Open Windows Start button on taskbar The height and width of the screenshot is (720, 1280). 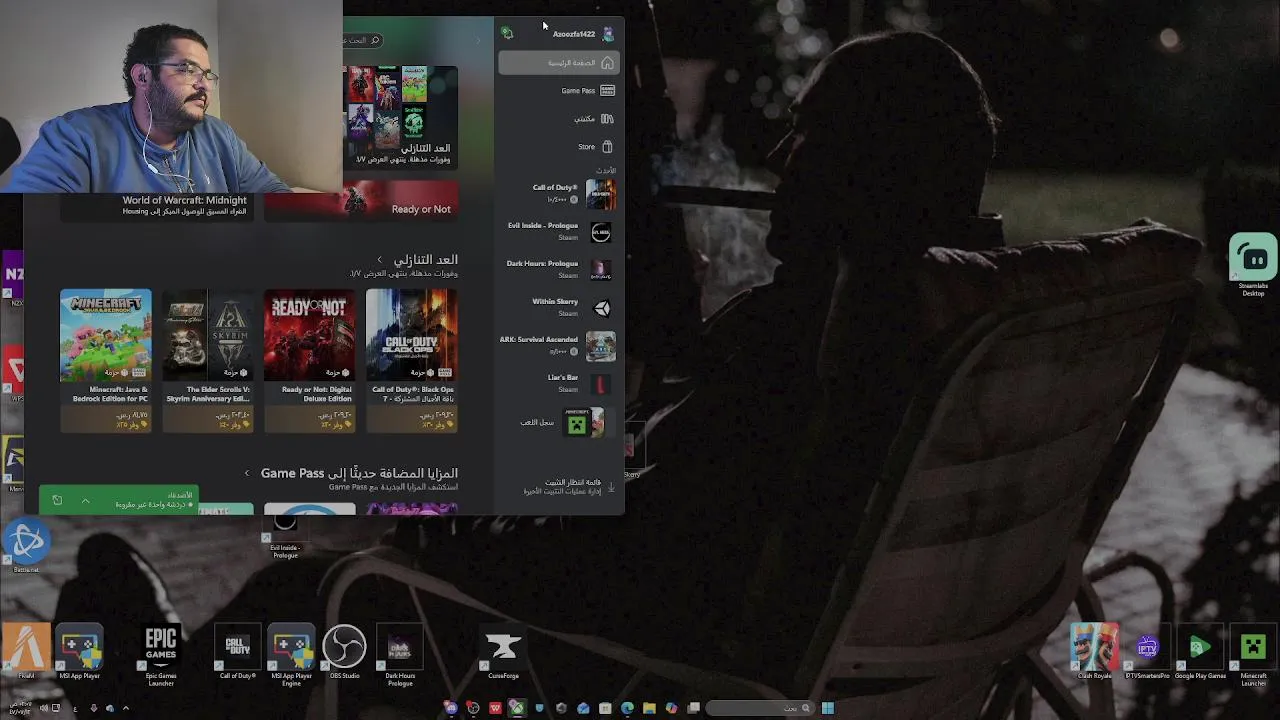point(827,708)
